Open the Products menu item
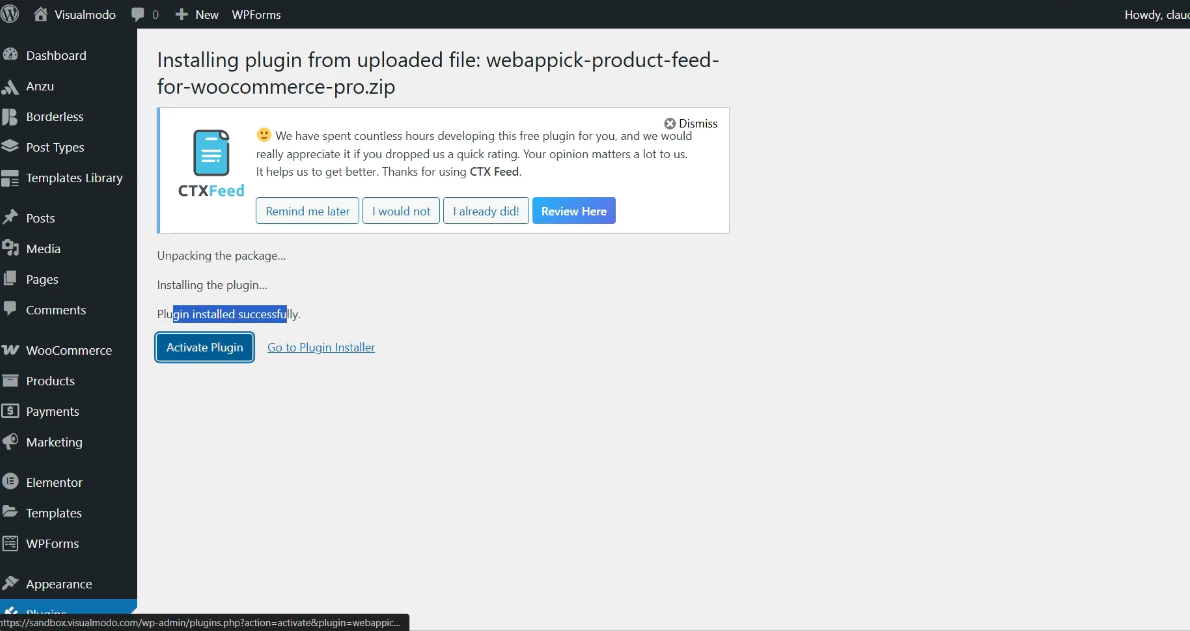The image size is (1190, 631). point(50,381)
